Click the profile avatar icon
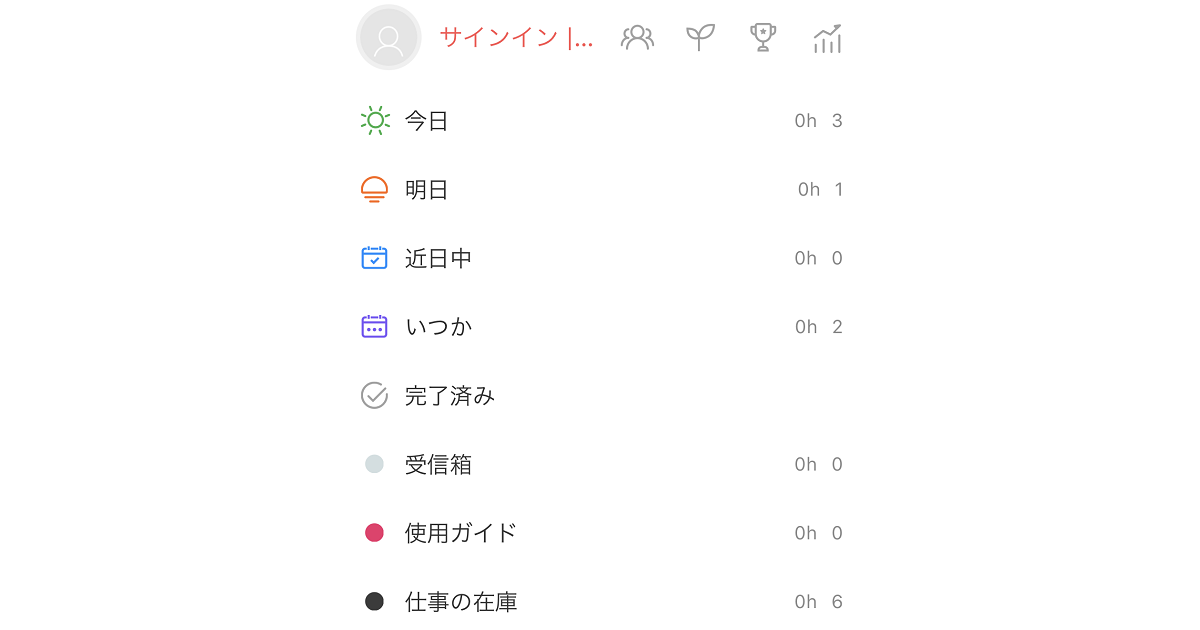 (x=388, y=38)
